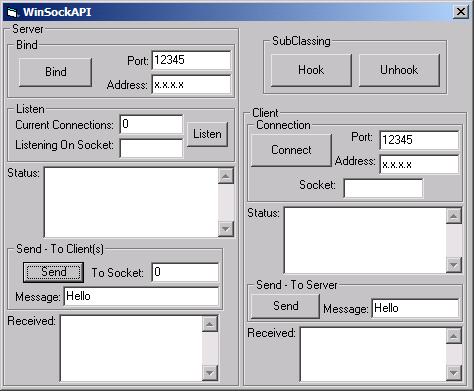This screenshot has width=474, height=391.
Task: Click Client Received scrollbar down arrow
Action: point(454,373)
